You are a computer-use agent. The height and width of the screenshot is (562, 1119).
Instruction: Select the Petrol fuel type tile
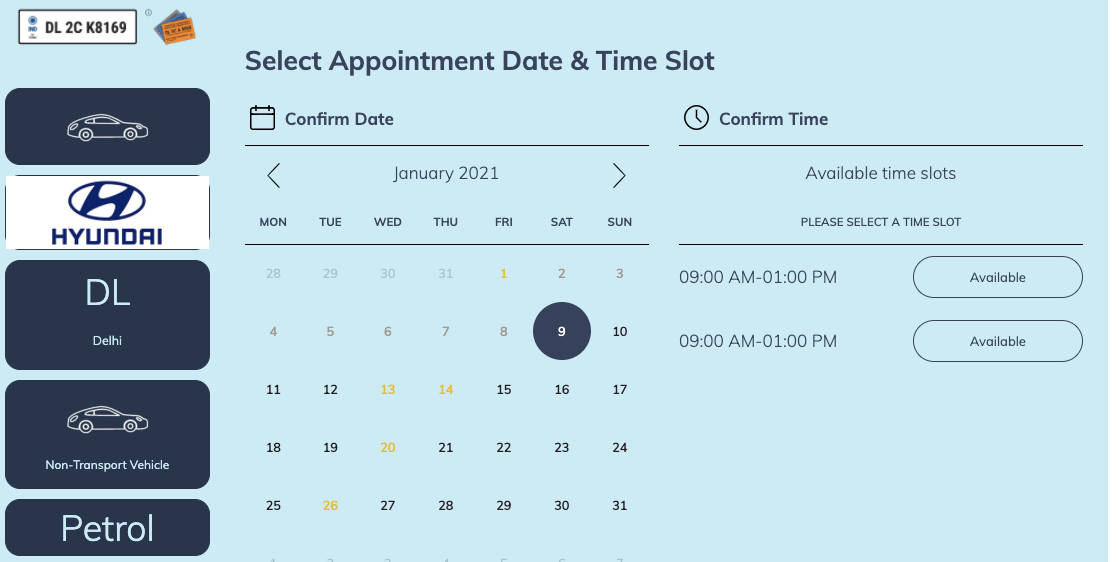(x=107, y=528)
